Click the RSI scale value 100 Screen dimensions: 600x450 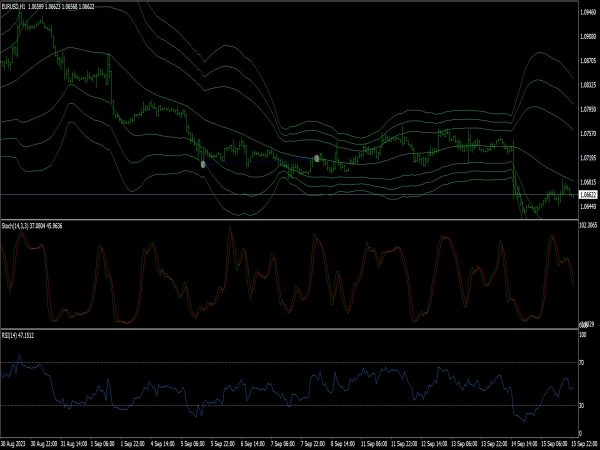[x=583, y=335]
